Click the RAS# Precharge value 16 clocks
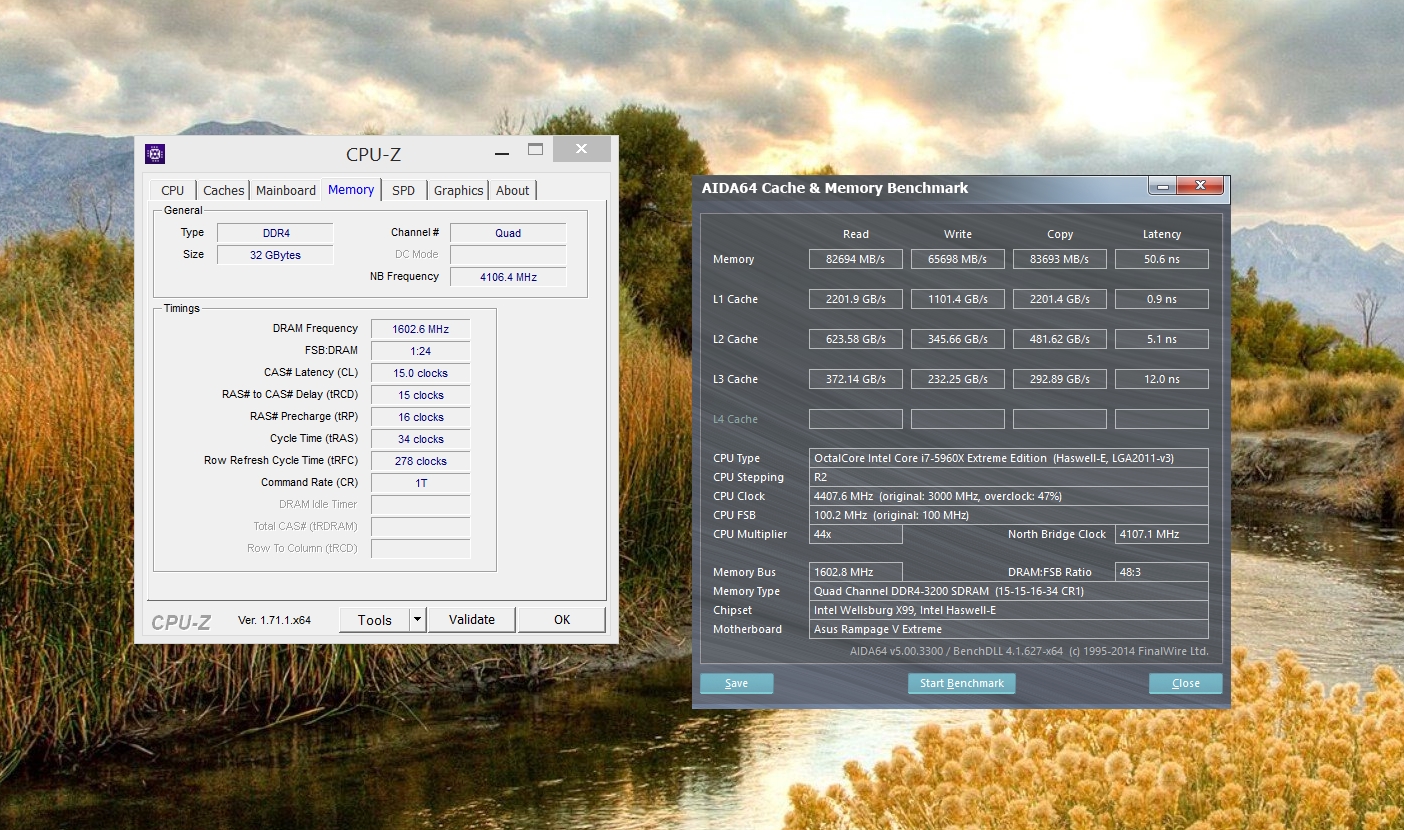Viewport: 1404px width, 830px height. click(420, 417)
